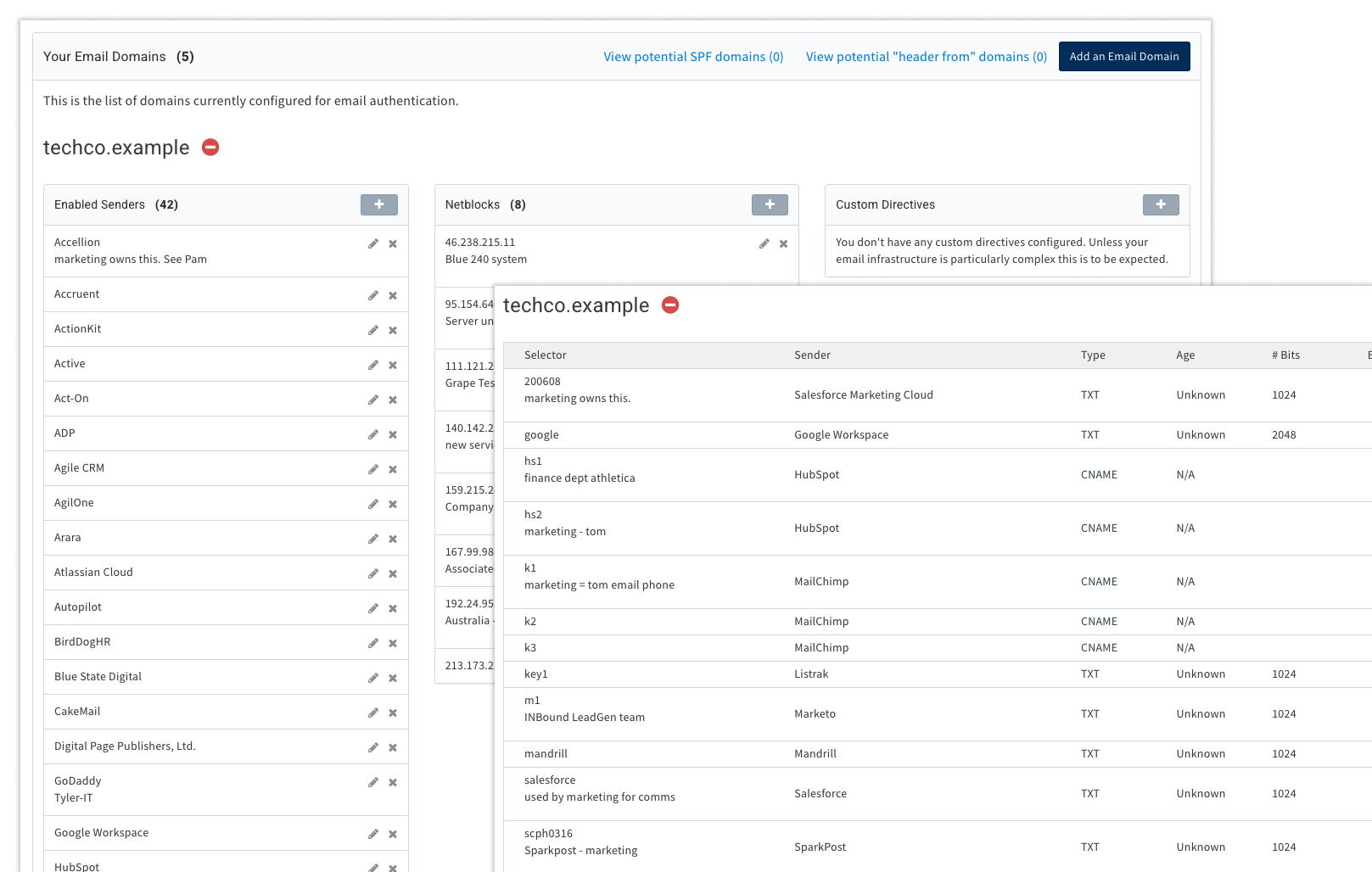Select the hs1 selector entry

click(x=533, y=461)
